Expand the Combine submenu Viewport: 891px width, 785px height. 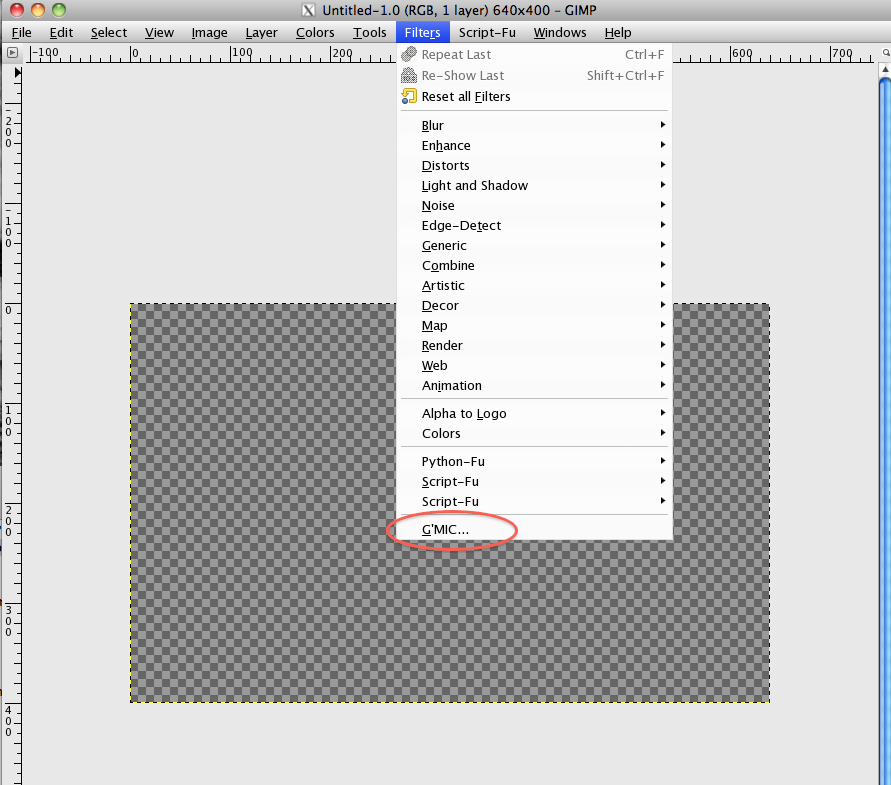click(534, 265)
